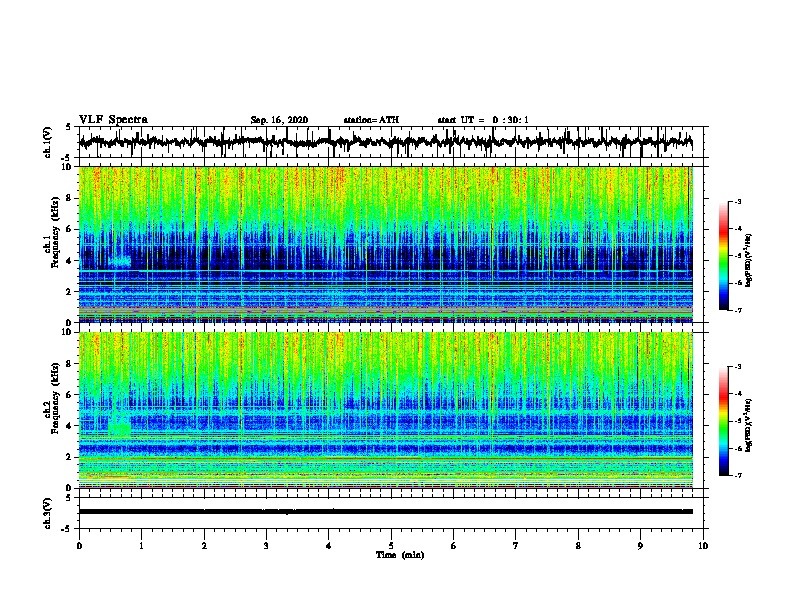Click the "start UT = 0:30:1" label

point(483,120)
